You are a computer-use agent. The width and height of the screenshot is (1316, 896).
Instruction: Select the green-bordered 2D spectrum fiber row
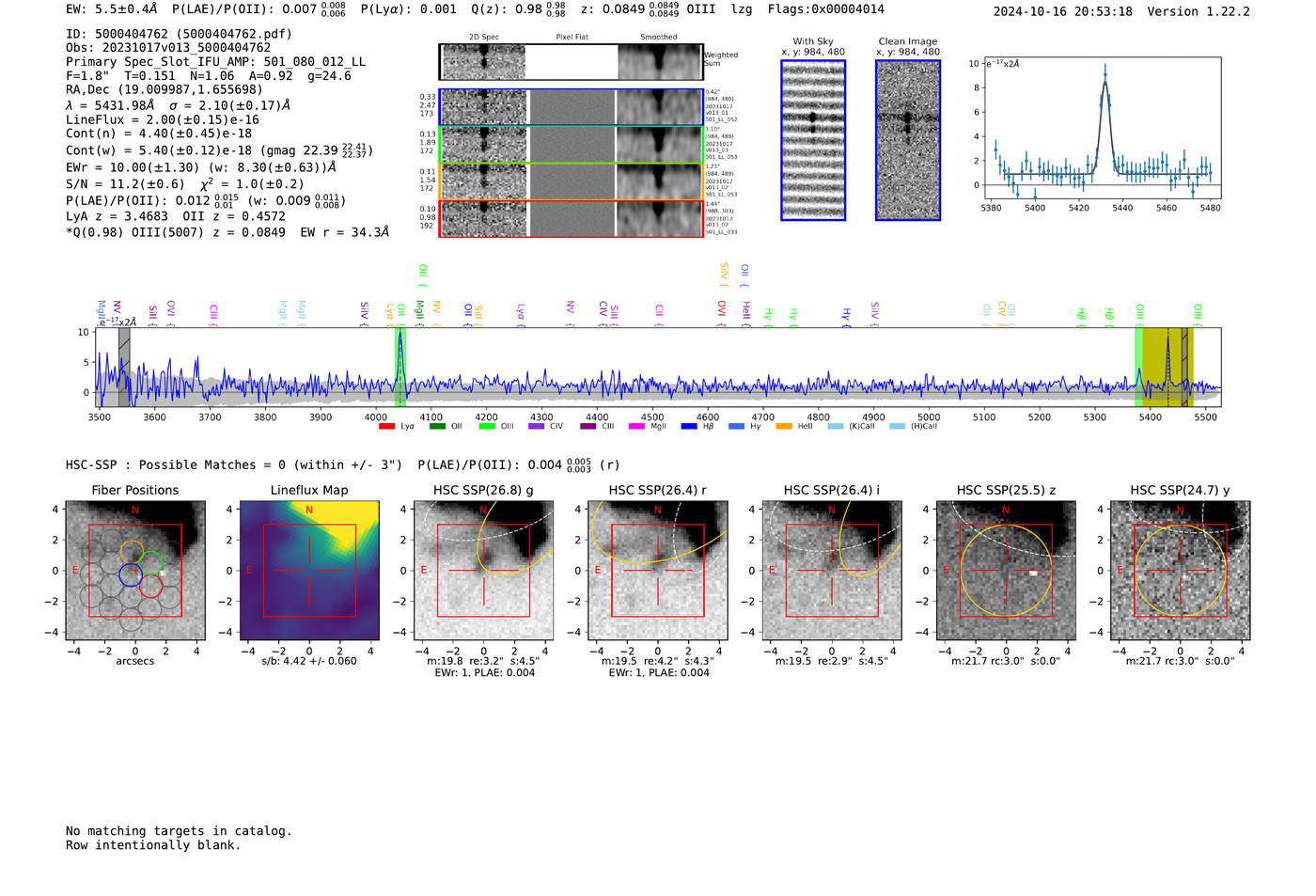[x=572, y=145]
